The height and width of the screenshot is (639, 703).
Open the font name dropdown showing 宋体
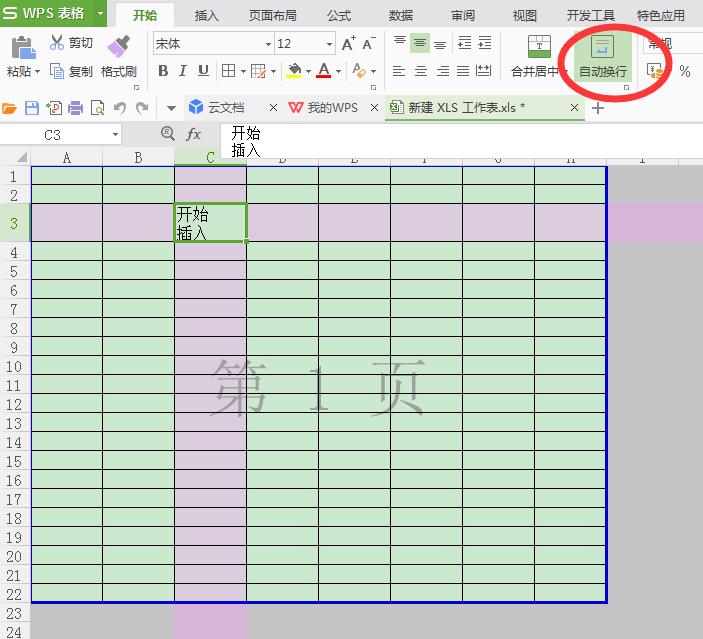point(268,44)
